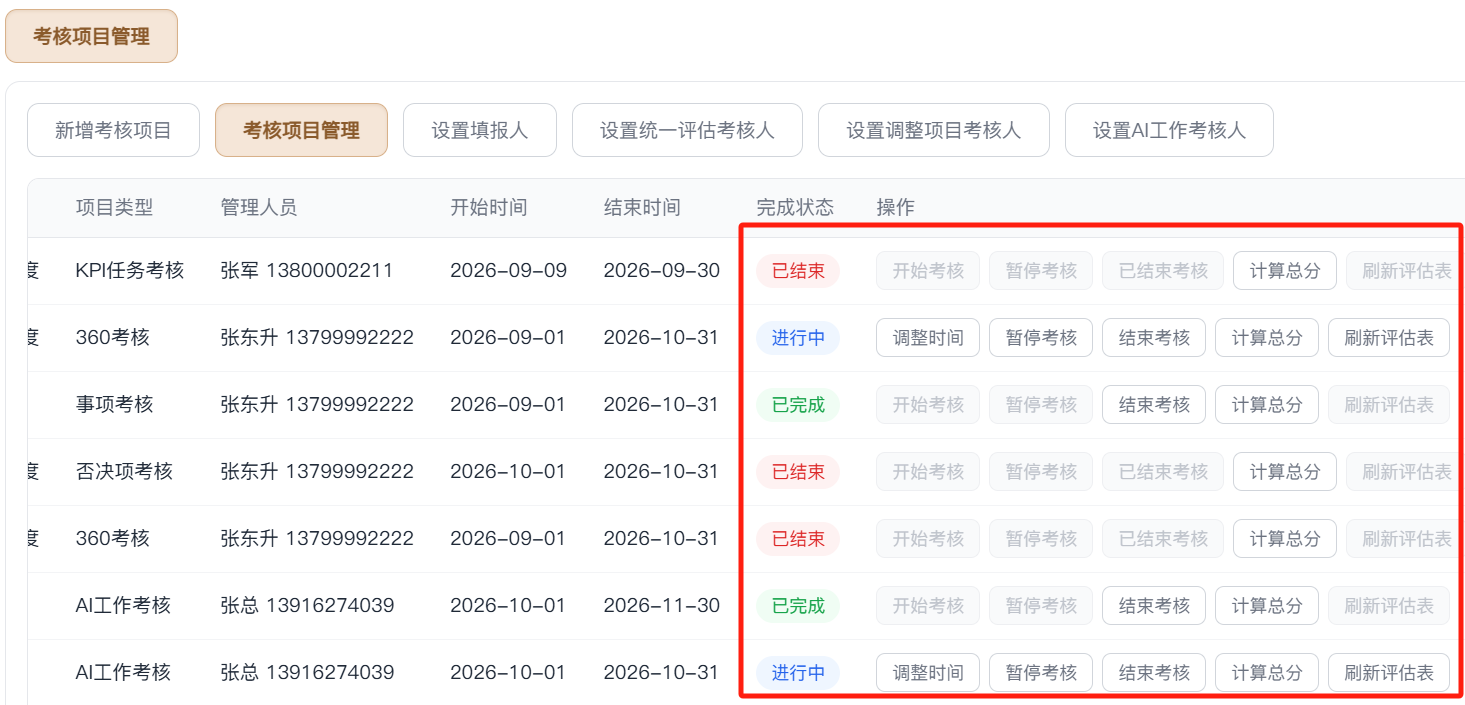
Task: Switch to 设置统一评估考核人
Action: [687, 130]
